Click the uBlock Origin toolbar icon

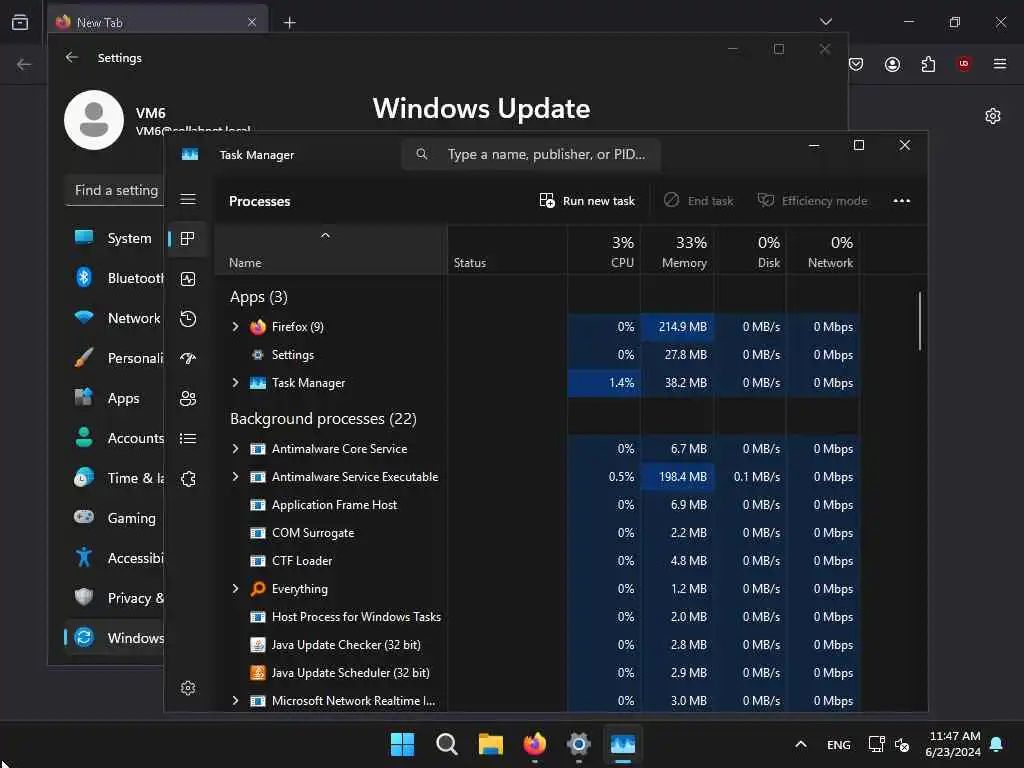click(x=964, y=63)
